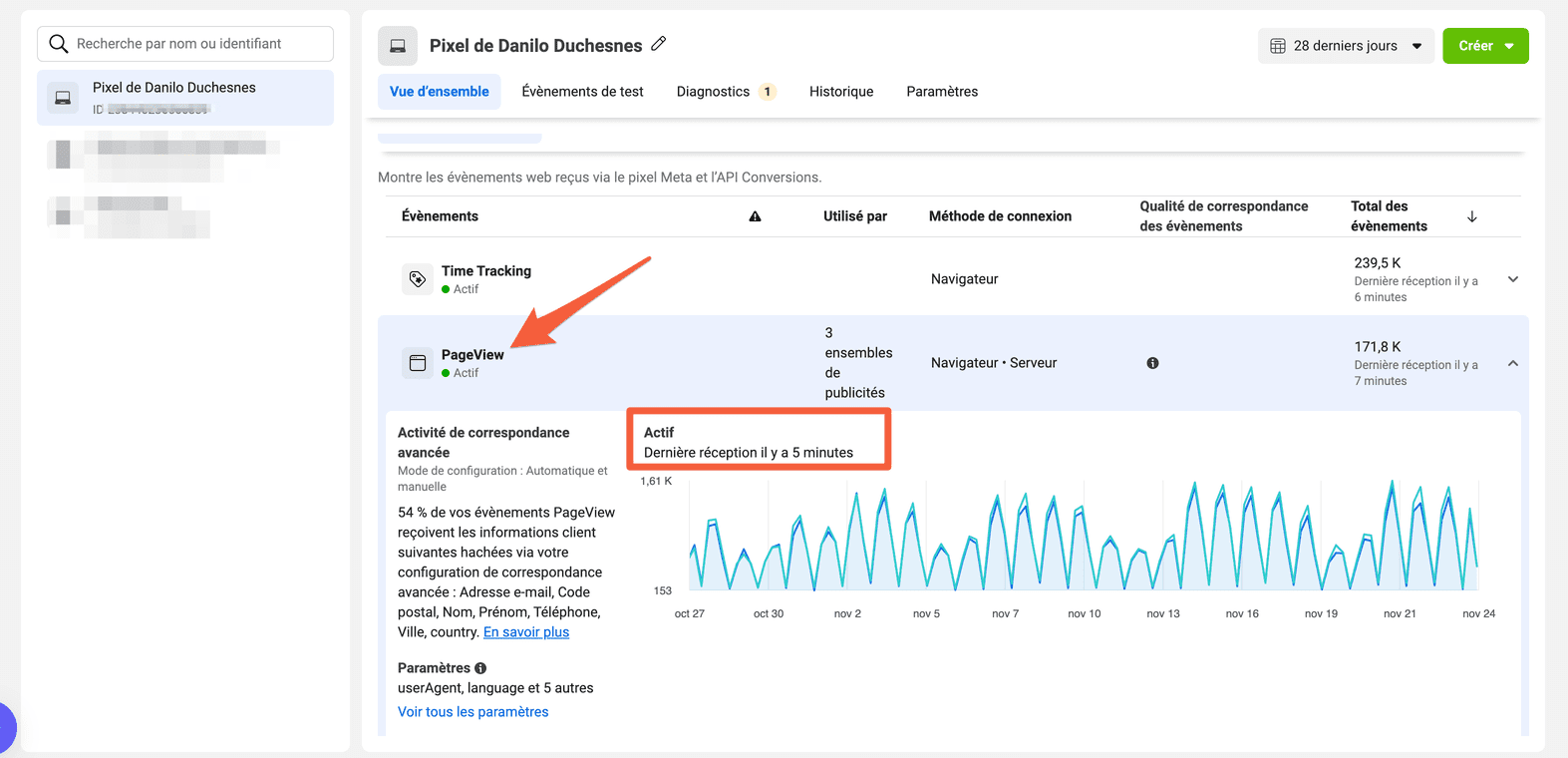The width and height of the screenshot is (1568, 758).
Task: Sort by total events arrow icon
Action: coord(1471,216)
